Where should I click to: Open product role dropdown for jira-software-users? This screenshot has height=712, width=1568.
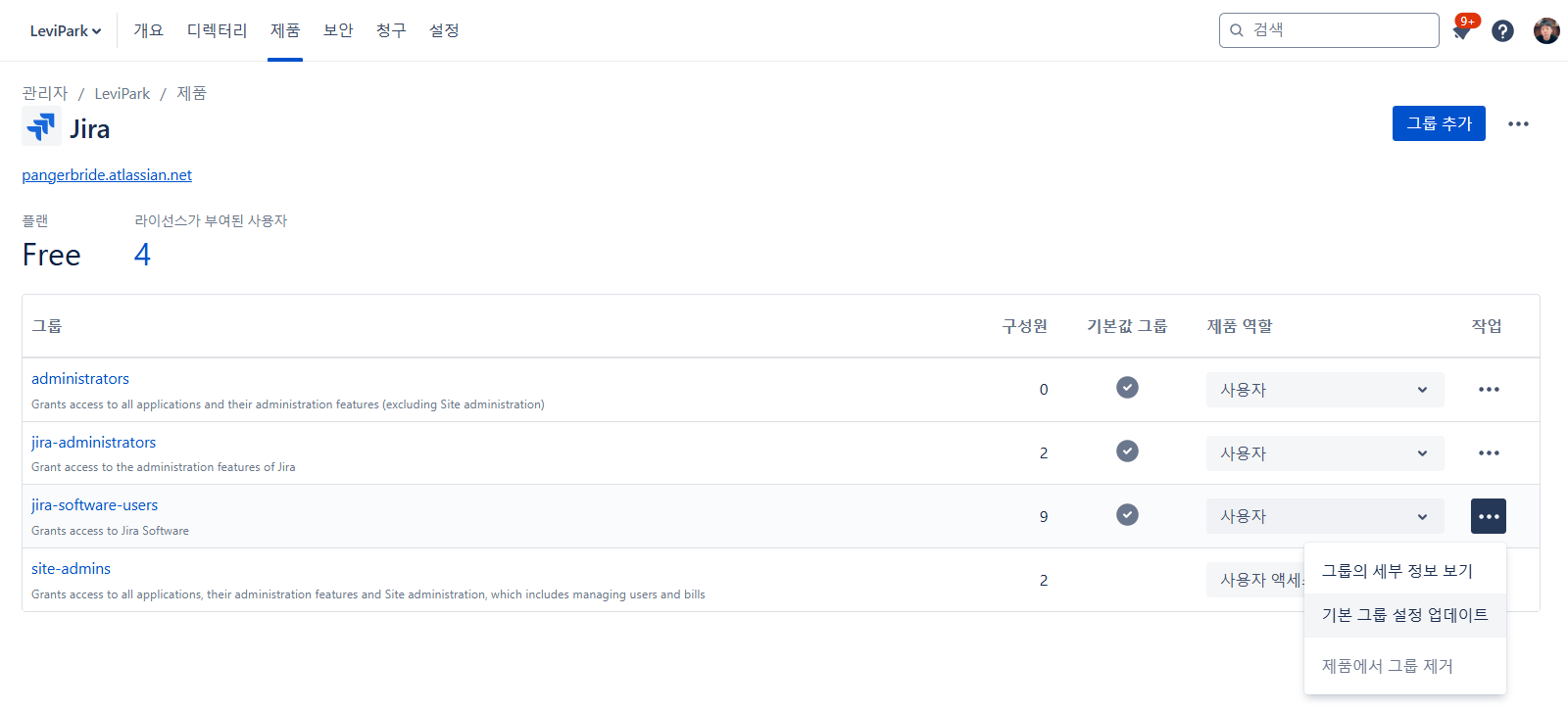(x=1325, y=516)
